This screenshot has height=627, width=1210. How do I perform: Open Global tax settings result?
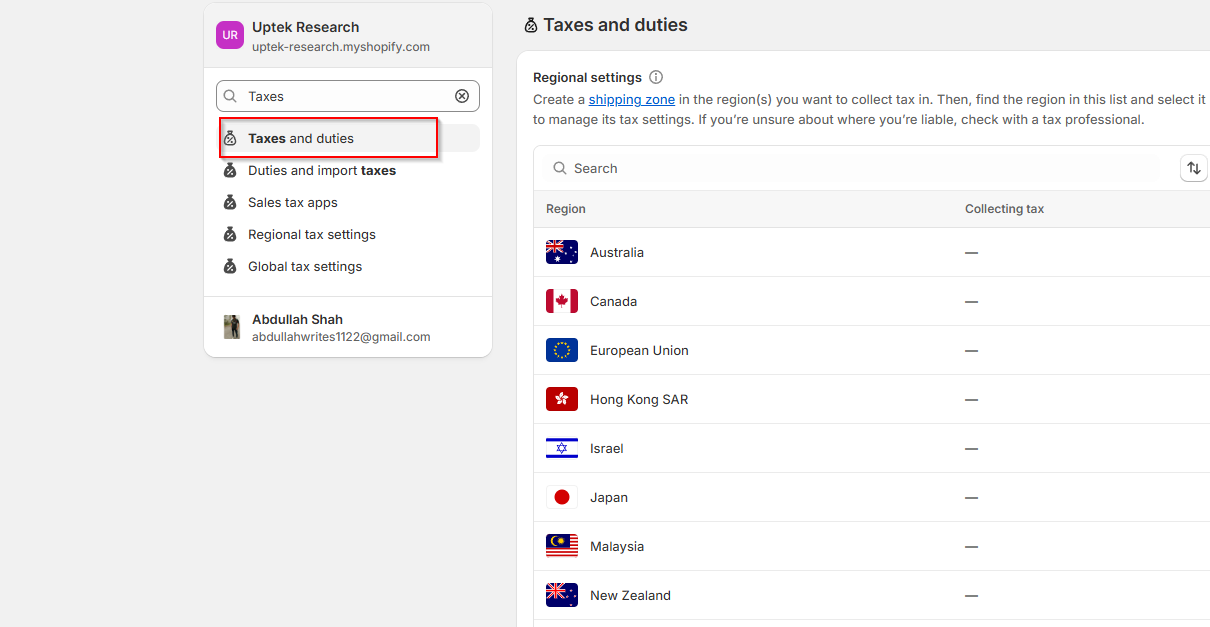click(x=348, y=266)
